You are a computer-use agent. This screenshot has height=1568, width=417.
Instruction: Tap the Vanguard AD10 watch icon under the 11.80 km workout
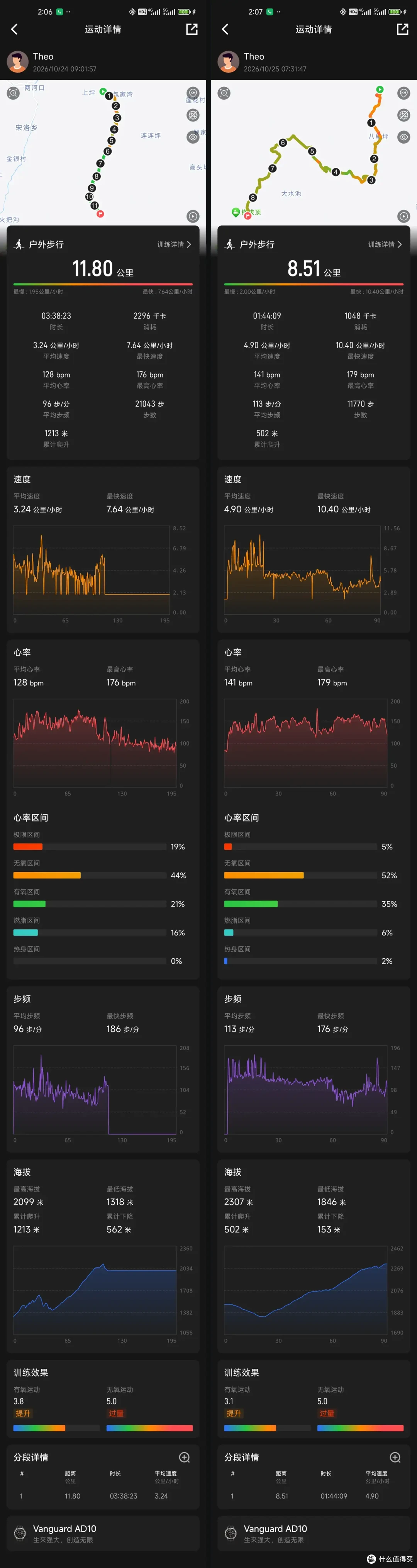20,1533
